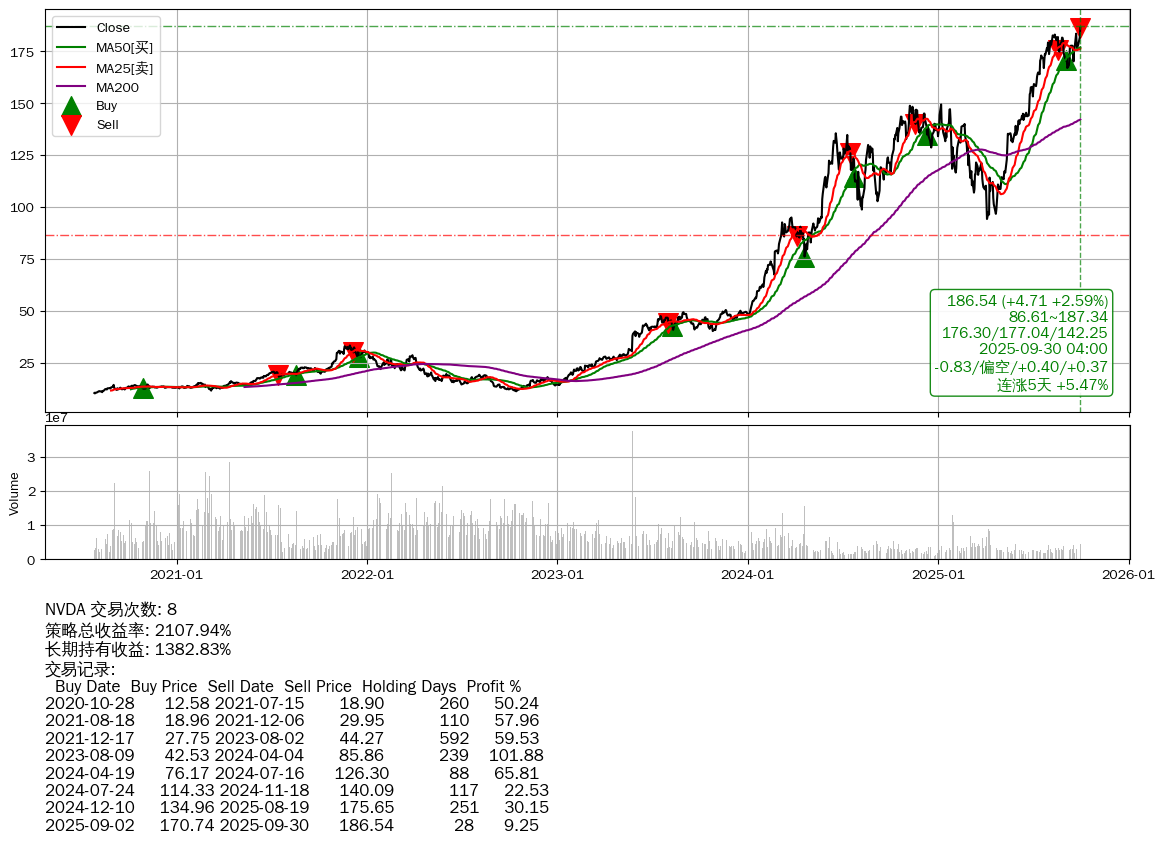1165x843 pixels.
Task: Click the Profit % column header
Action: point(493,687)
